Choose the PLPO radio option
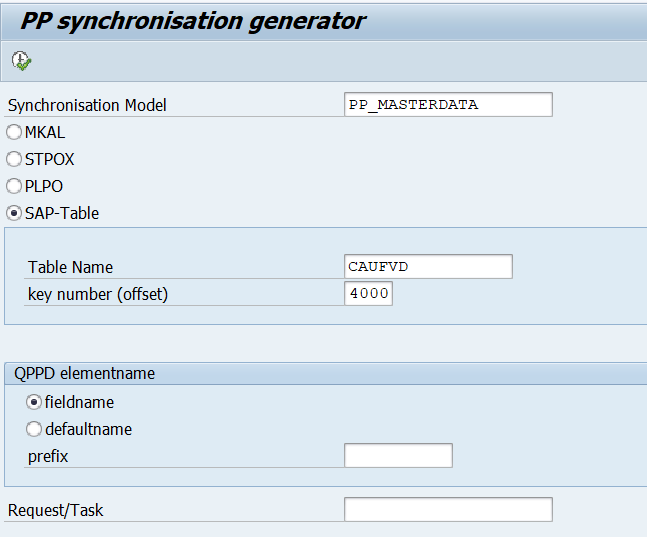The height and width of the screenshot is (537, 647). click(14, 186)
